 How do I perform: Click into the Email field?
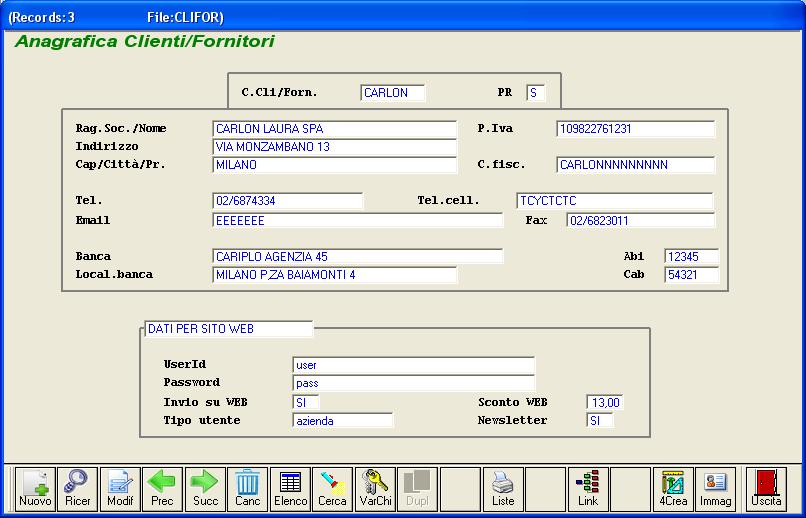pyautogui.click(x=357, y=220)
